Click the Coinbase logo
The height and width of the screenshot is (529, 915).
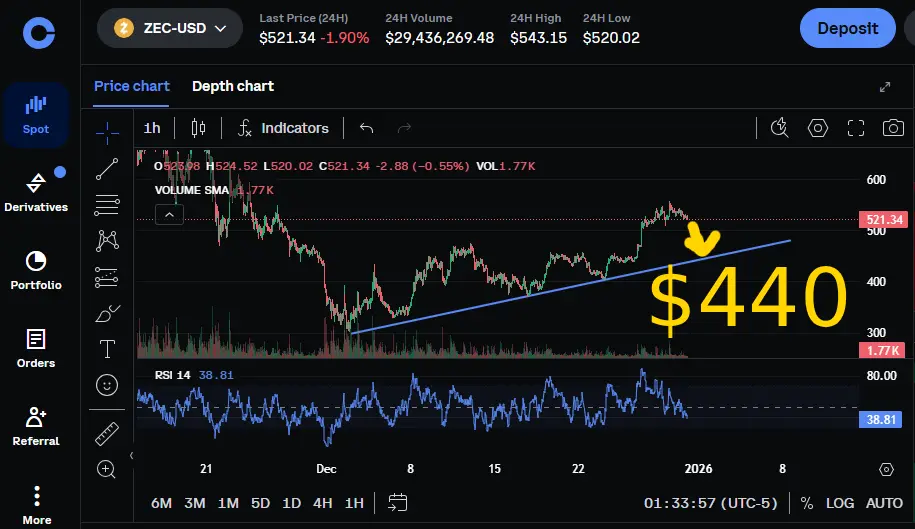(x=39, y=33)
